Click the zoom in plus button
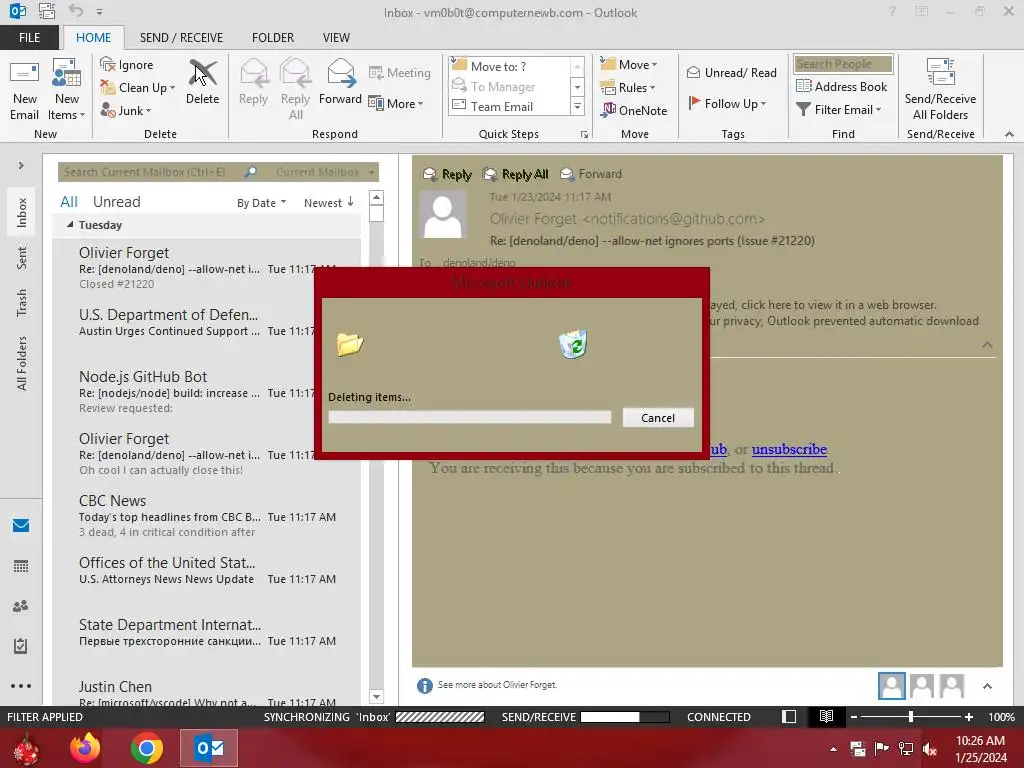The height and width of the screenshot is (768, 1024). pyautogui.click(x=969, y=717)
